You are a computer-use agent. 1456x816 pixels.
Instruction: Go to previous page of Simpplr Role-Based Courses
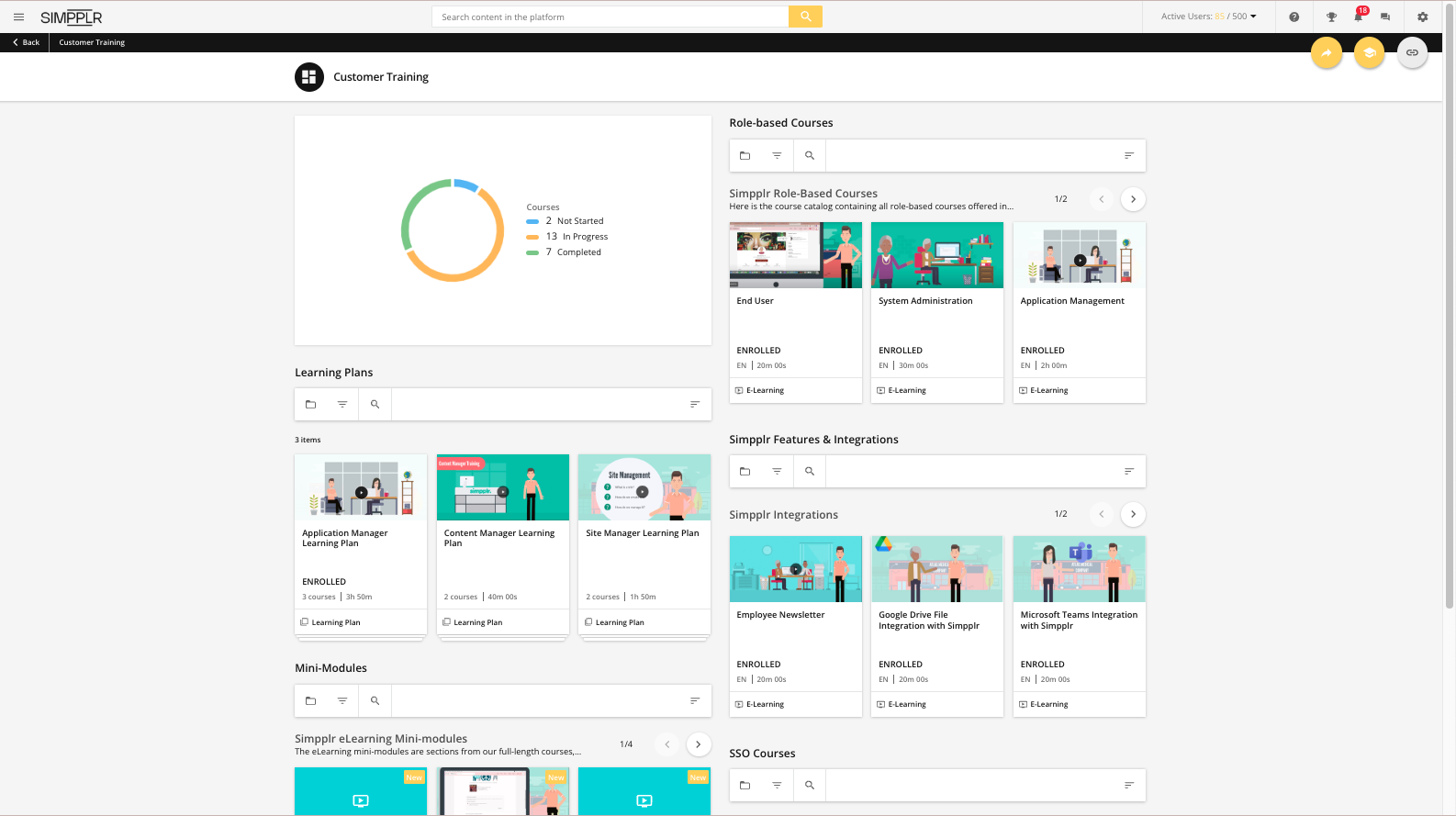[1102, 199]
